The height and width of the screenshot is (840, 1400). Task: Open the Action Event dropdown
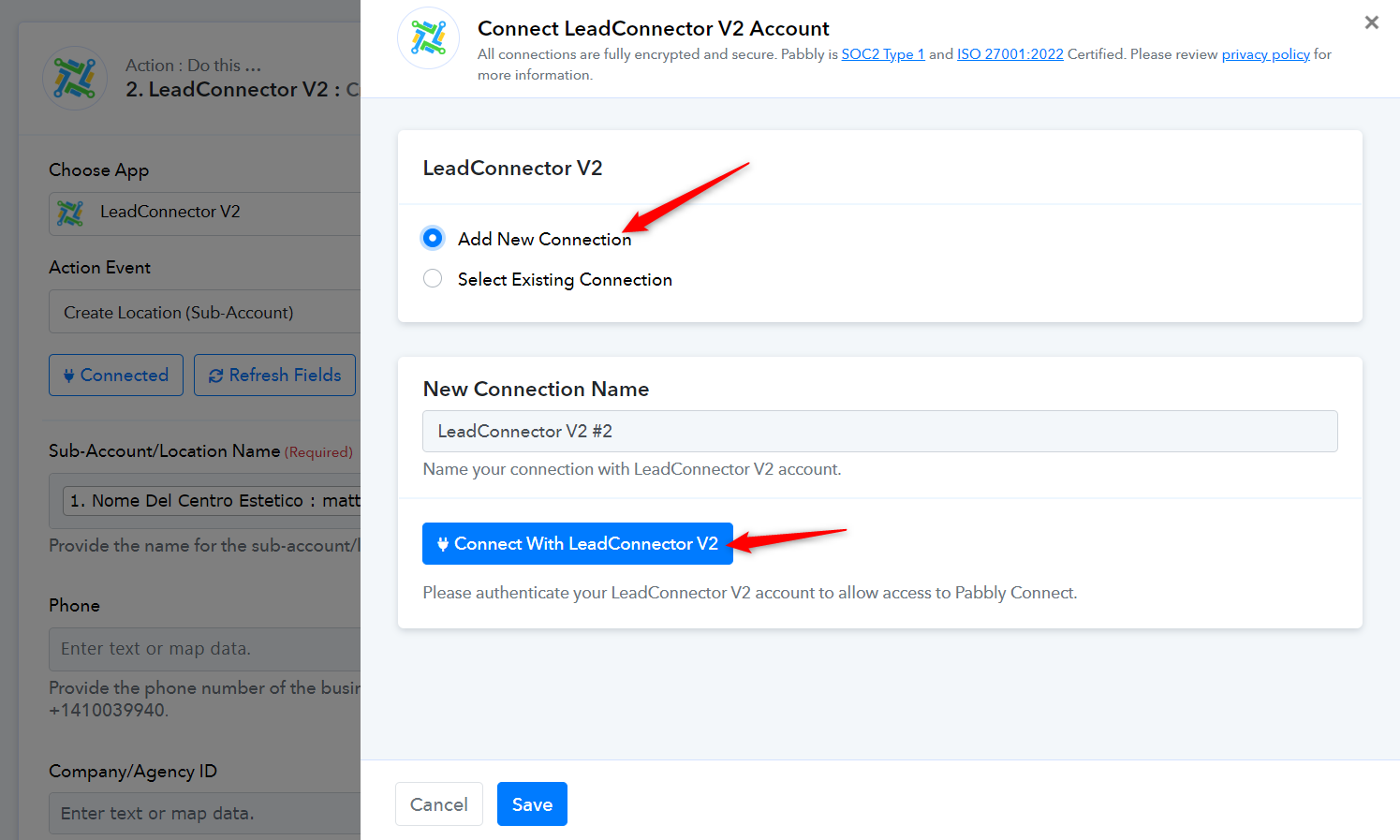204,312
